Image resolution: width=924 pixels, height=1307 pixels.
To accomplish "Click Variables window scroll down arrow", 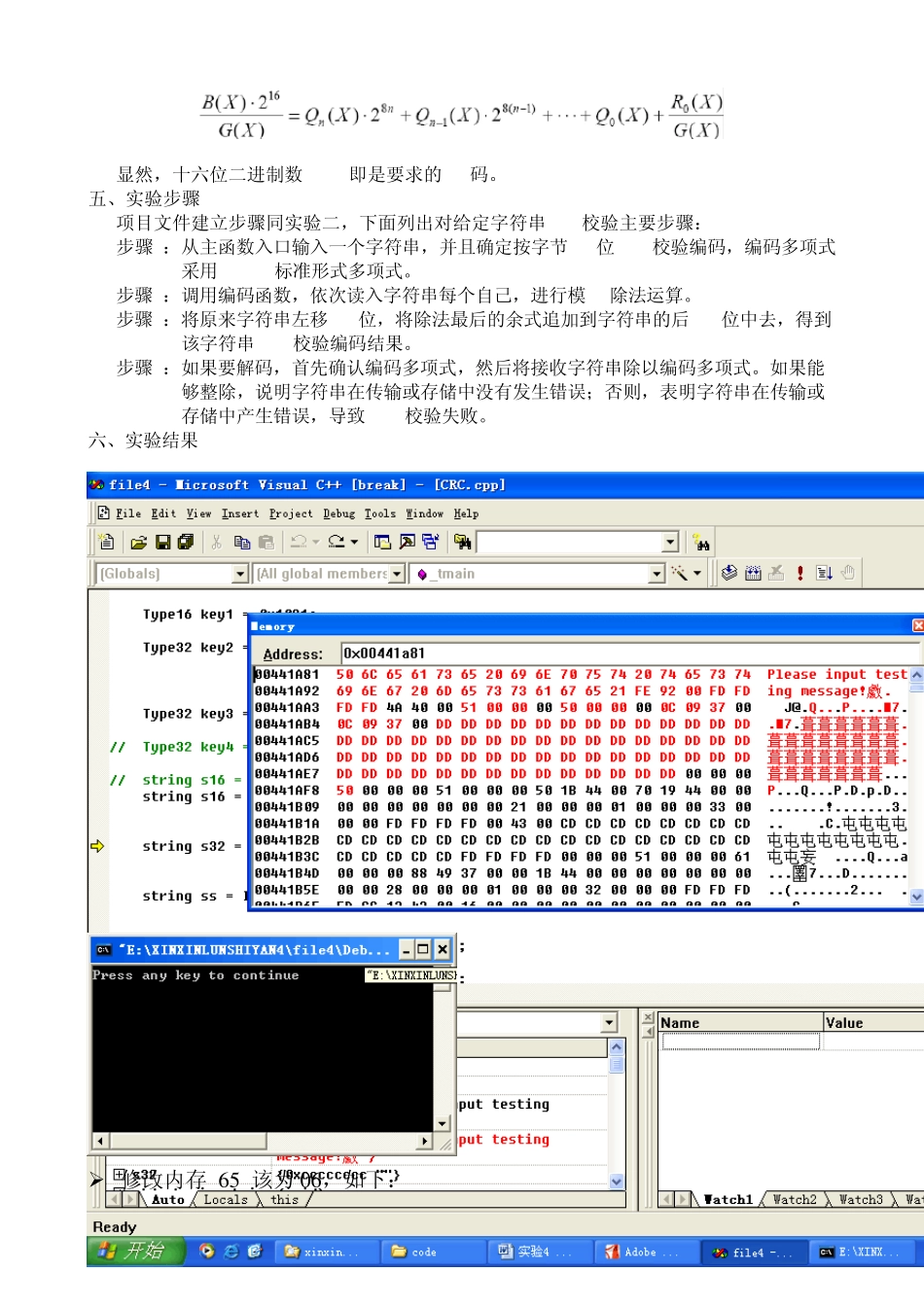I will (x=617, y=1181).
